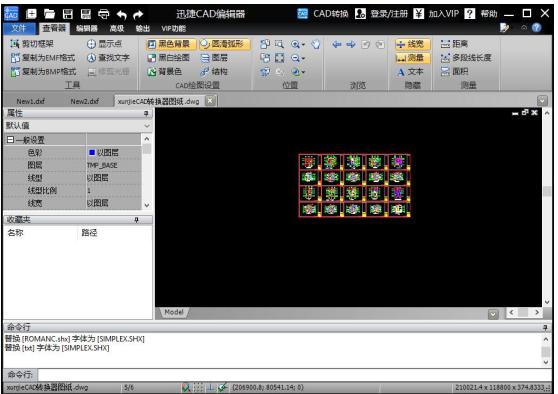Screen dimensions: 558x394
Task: Select the Model layout tab
Action: pyautogui.click(x=174, y=312)
